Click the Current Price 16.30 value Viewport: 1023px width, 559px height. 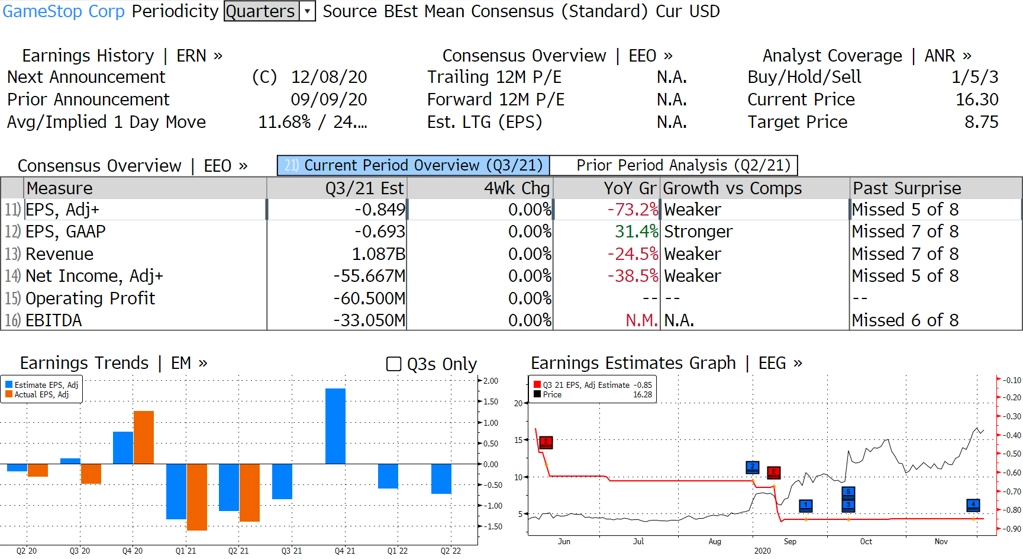point(977,99)
